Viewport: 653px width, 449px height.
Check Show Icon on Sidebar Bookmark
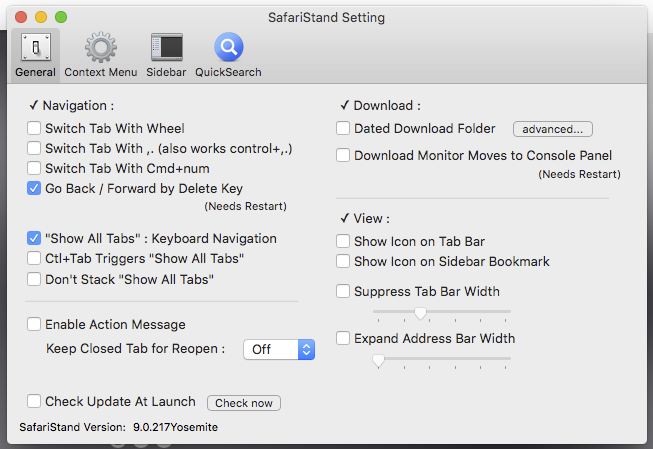[x=343, y=262]
